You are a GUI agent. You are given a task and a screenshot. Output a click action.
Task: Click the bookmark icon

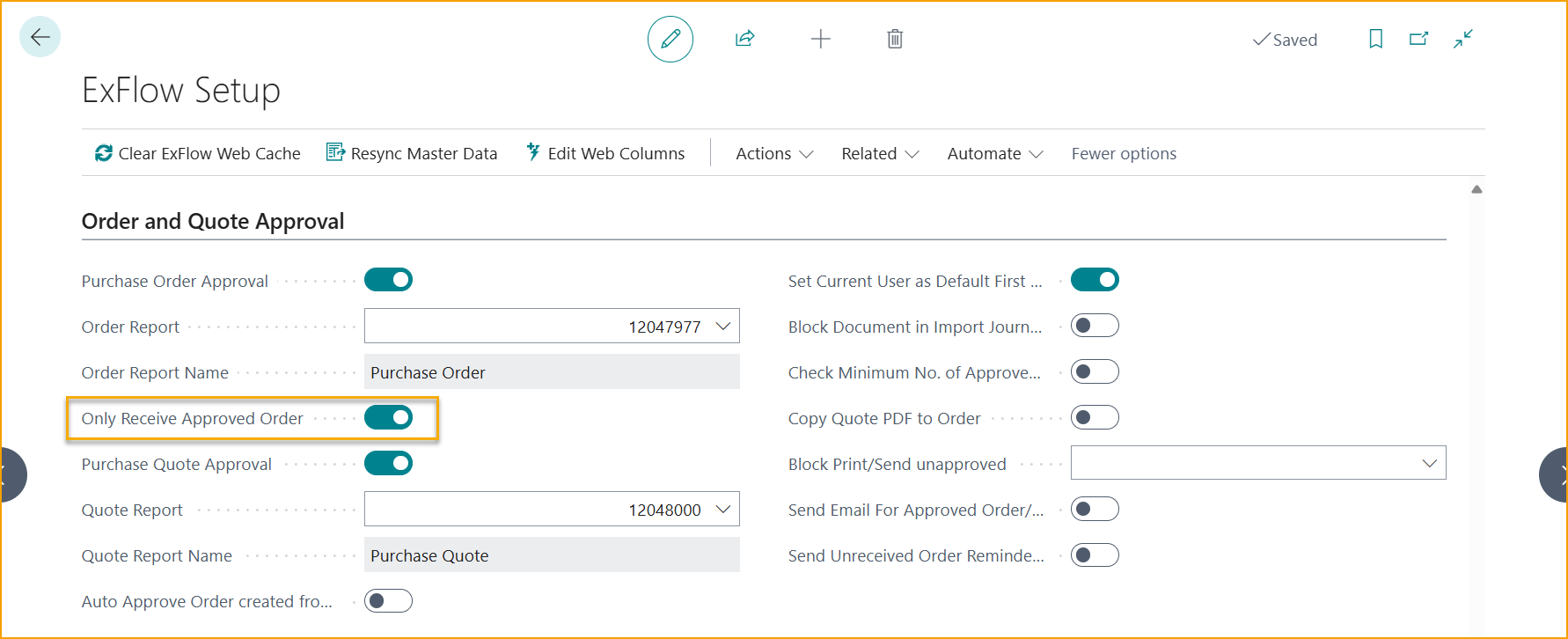(x=1376, y=39)
